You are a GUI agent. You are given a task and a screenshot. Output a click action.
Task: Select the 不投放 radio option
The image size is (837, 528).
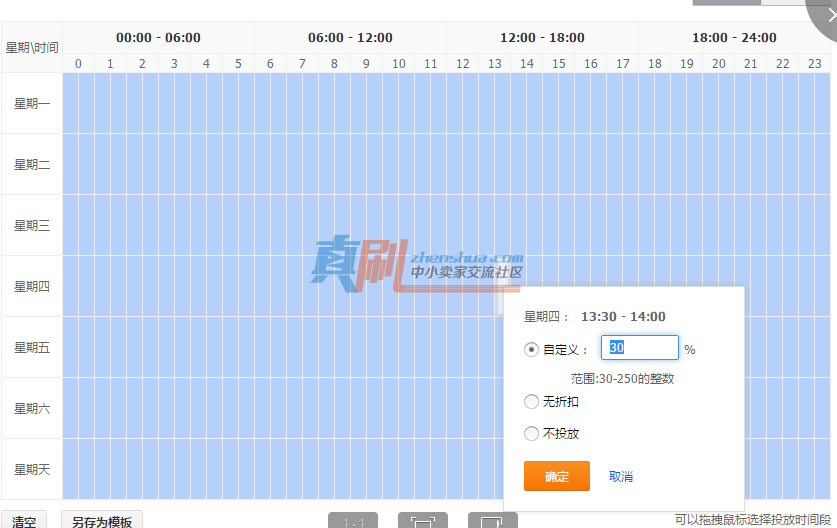[531, 434]
